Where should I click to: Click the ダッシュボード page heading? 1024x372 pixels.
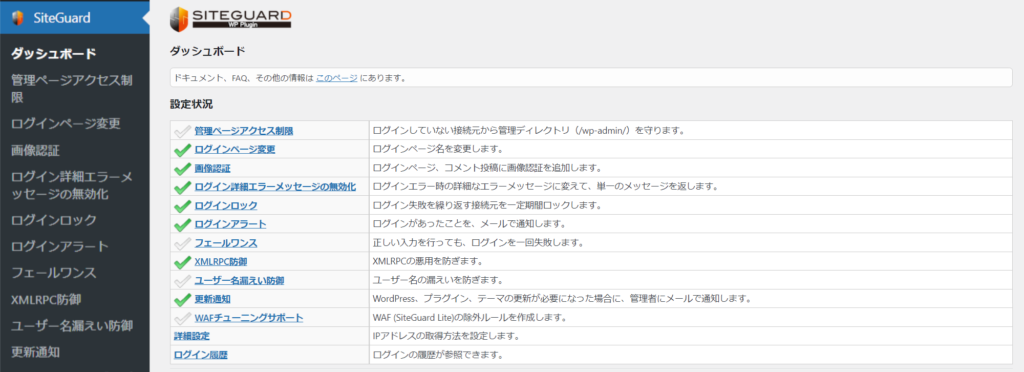[x=208, y=51]
